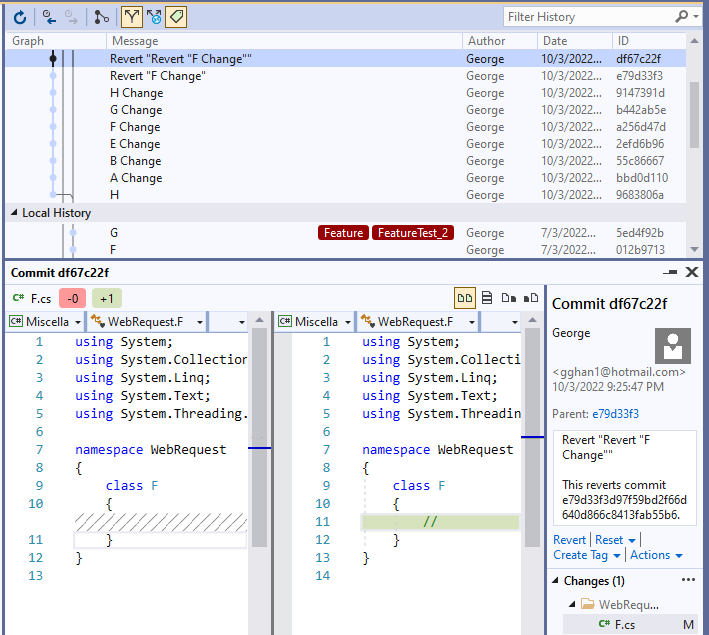This screenshot has width=709, height=635.
Task: Click the user avatar in commit details
Action: [672, 346]
